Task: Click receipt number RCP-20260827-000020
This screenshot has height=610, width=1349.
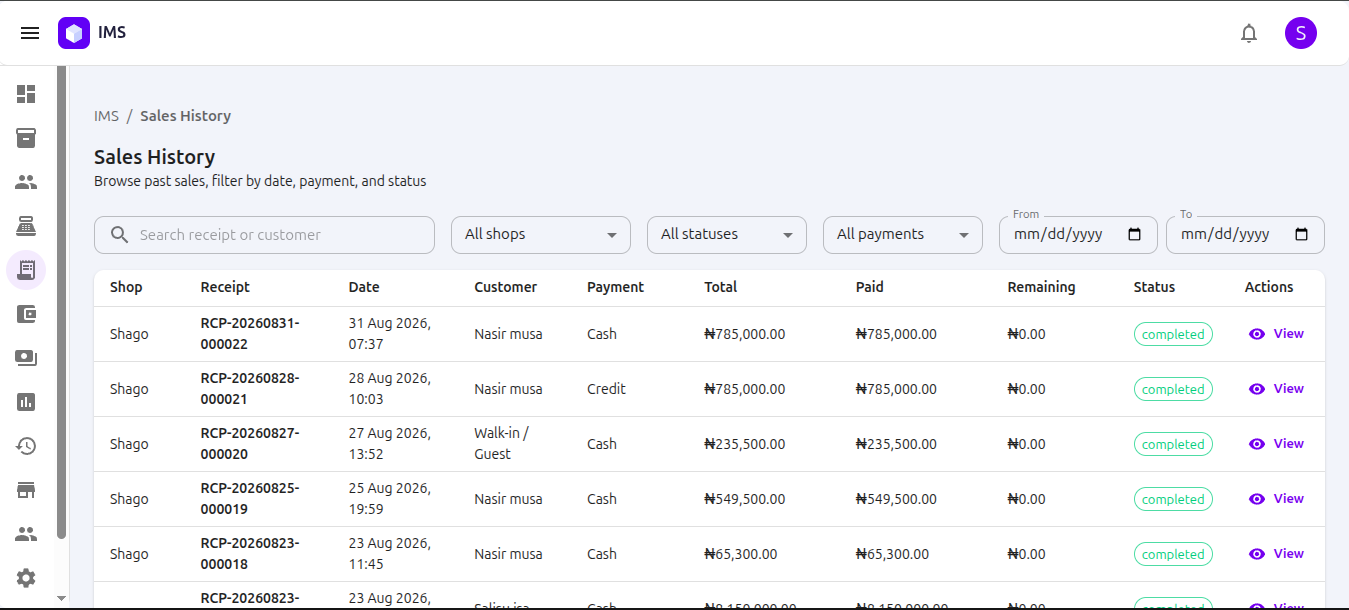Action: tap(250, 444)
